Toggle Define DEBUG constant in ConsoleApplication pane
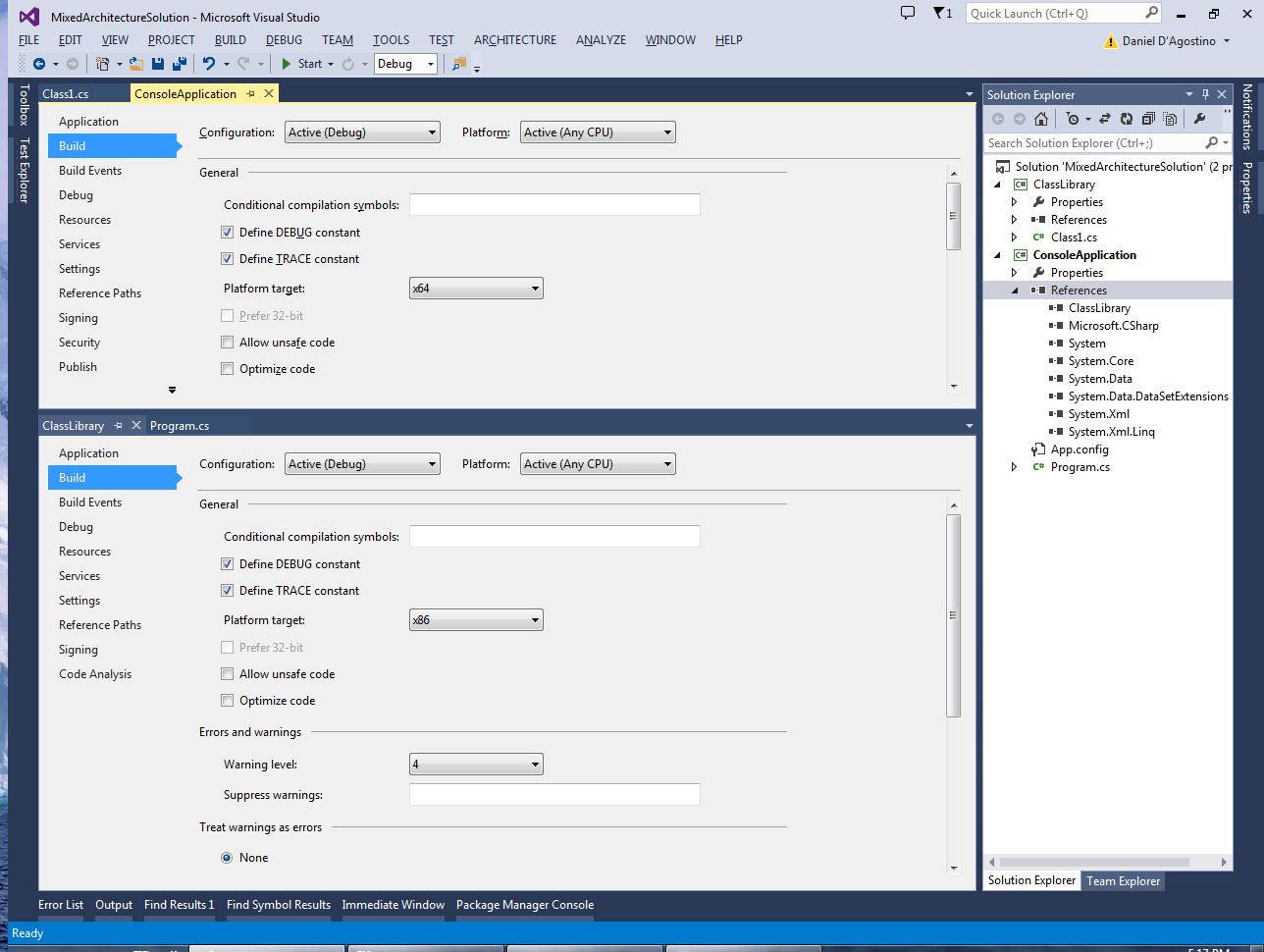 click(228, 233)
